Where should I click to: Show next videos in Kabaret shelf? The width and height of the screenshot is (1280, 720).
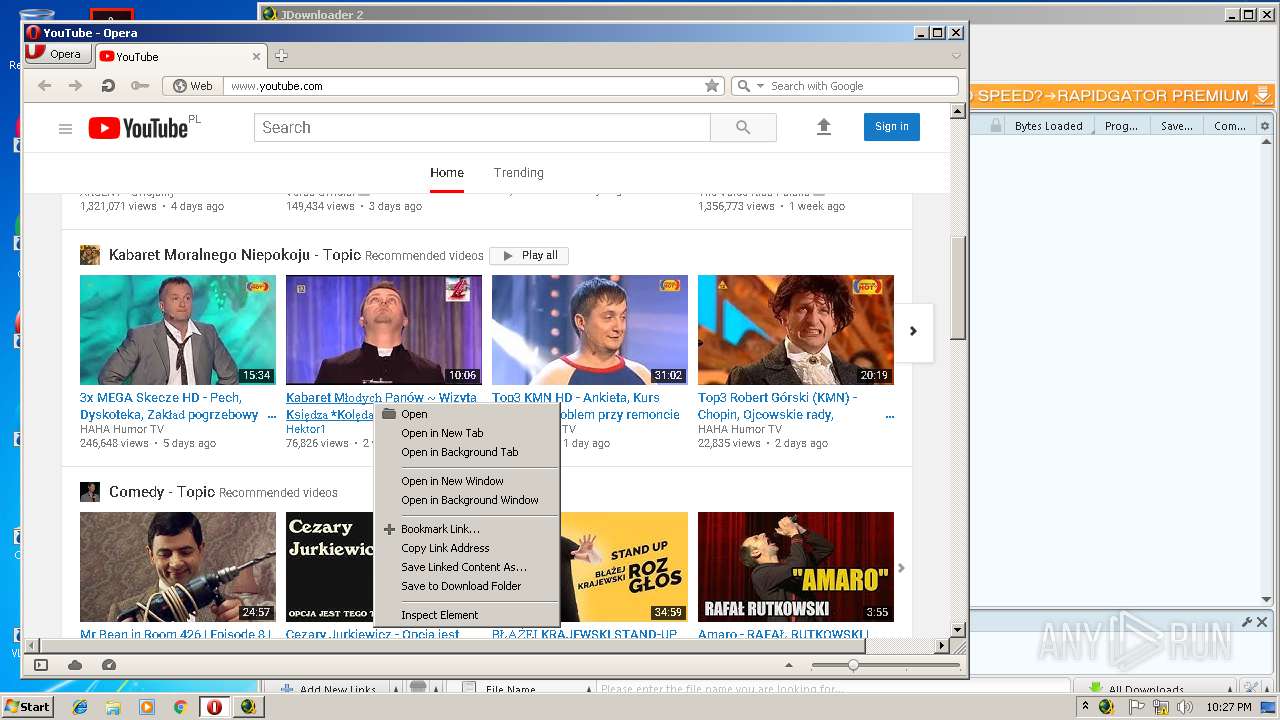point(913,331)
